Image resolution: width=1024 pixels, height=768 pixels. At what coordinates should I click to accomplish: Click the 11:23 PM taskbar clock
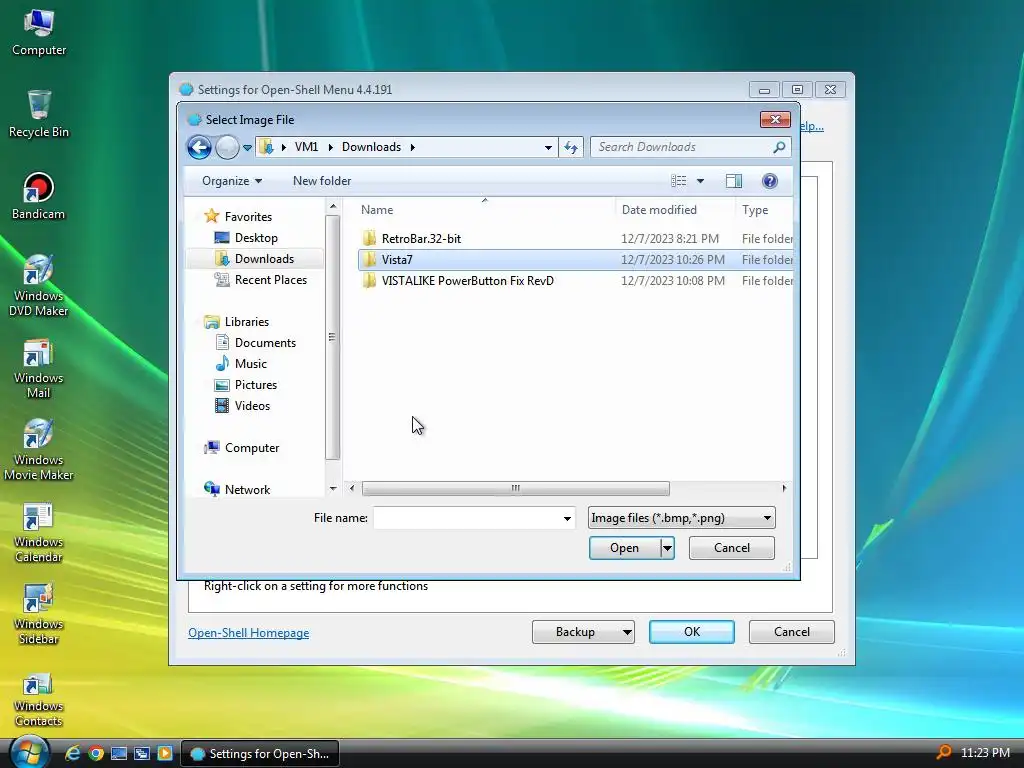985,753
